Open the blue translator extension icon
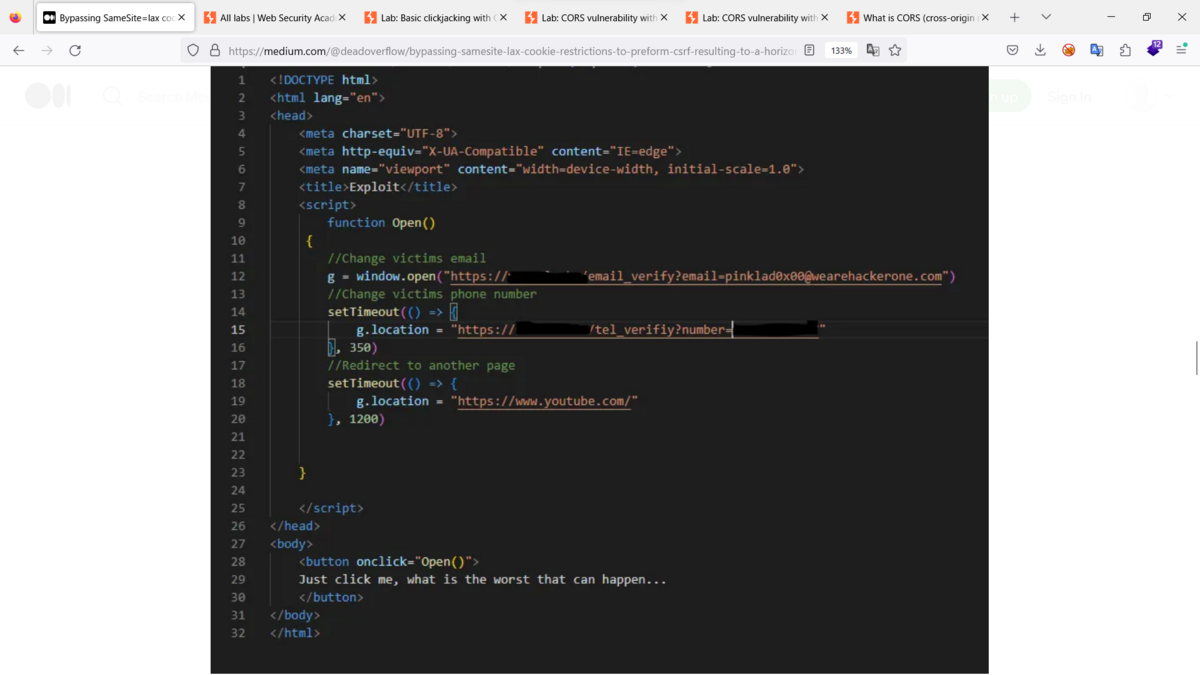Image resolution: width=1200 pixels, height=675 pixels. (1097, 50)
